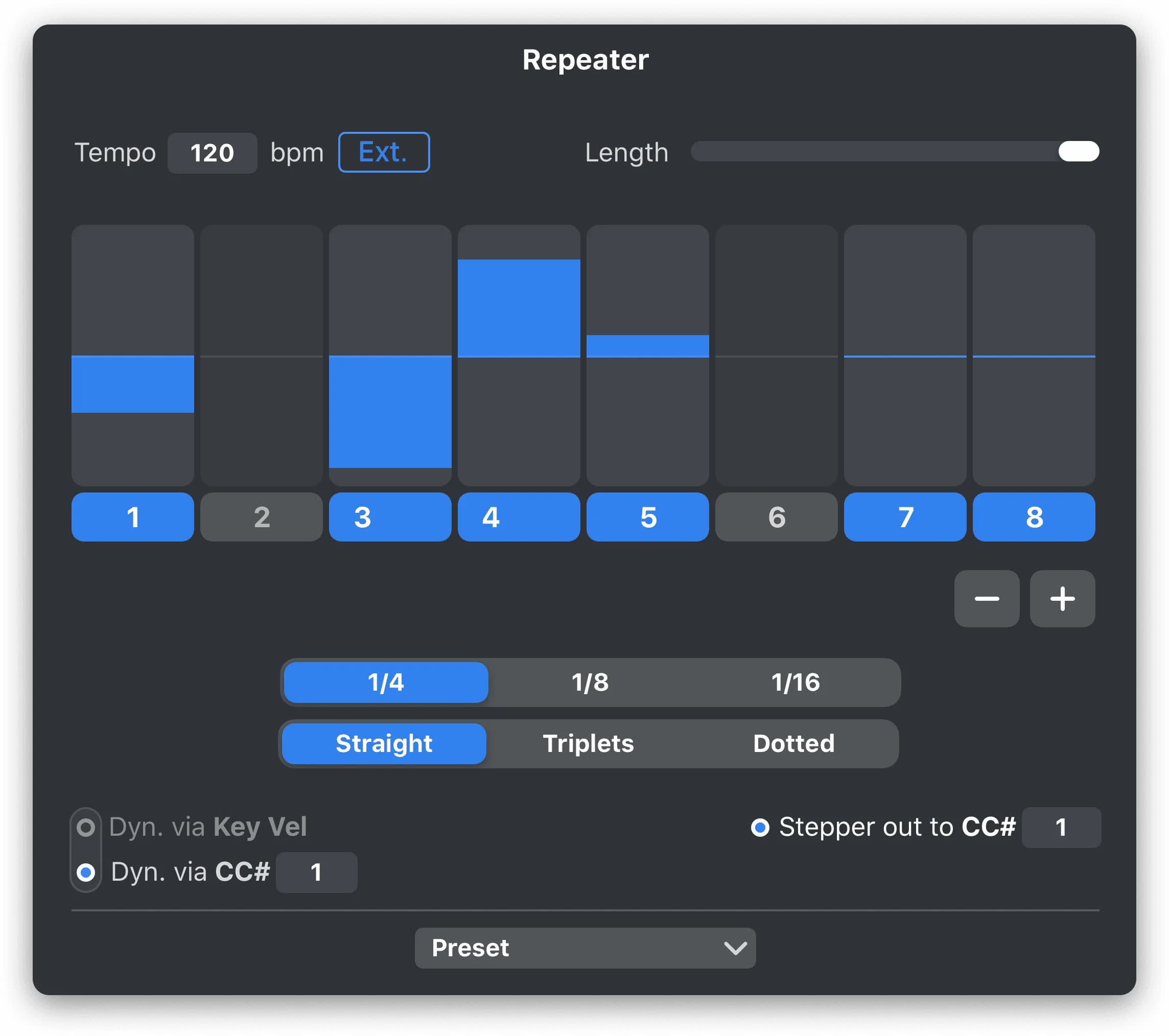Switch rhythm mode to Triplets
Image resolution: width=1169 pixels, height=1036 pixels.
(x=588, y=743)
